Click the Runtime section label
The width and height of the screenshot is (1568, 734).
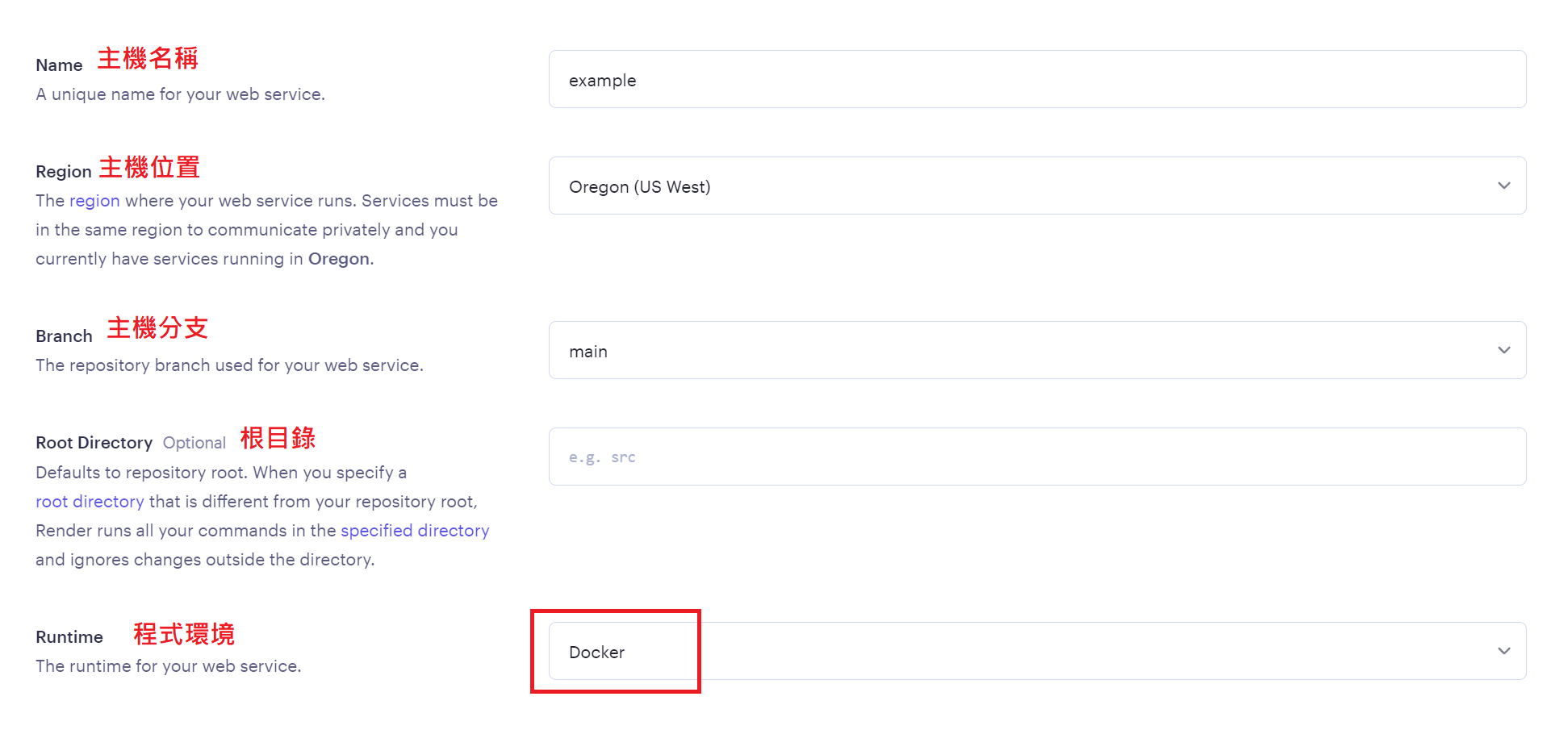(69, 636)
